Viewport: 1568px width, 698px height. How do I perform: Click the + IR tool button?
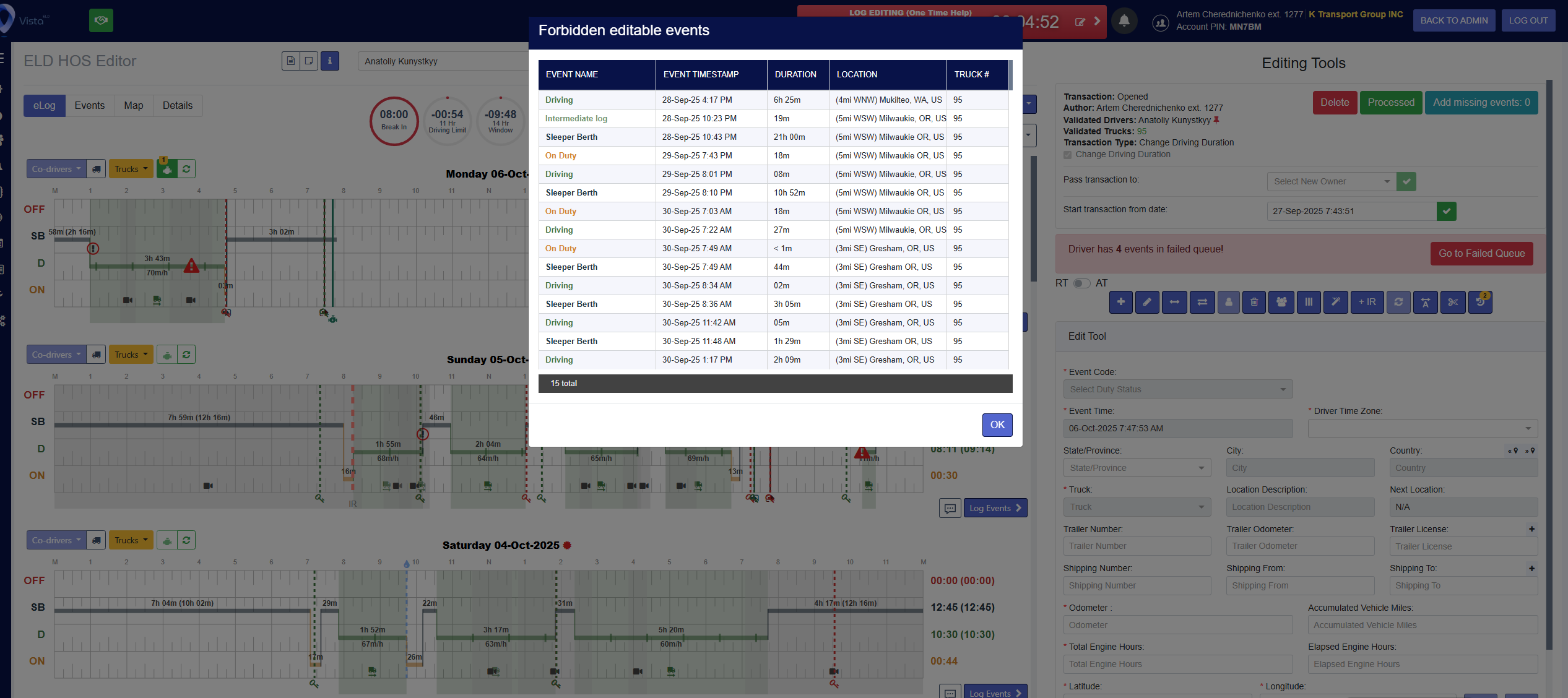coord(1367,302)
